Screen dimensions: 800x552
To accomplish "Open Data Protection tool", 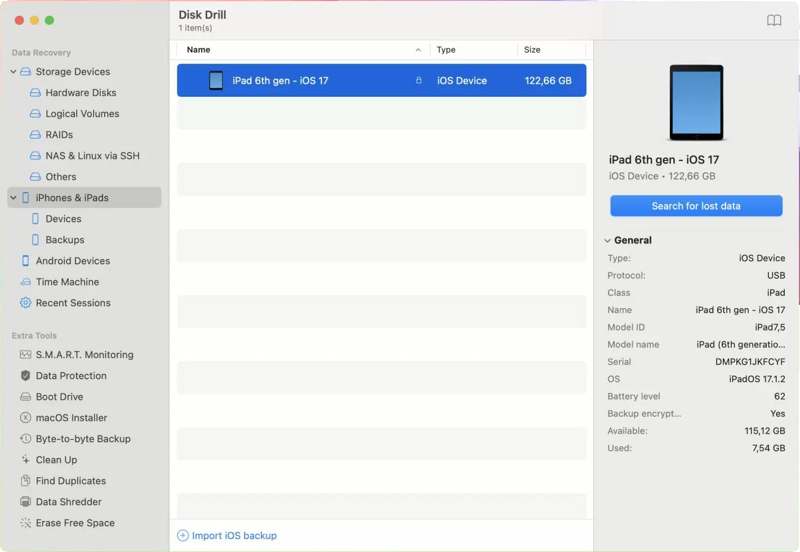I will tap(71, 375).
